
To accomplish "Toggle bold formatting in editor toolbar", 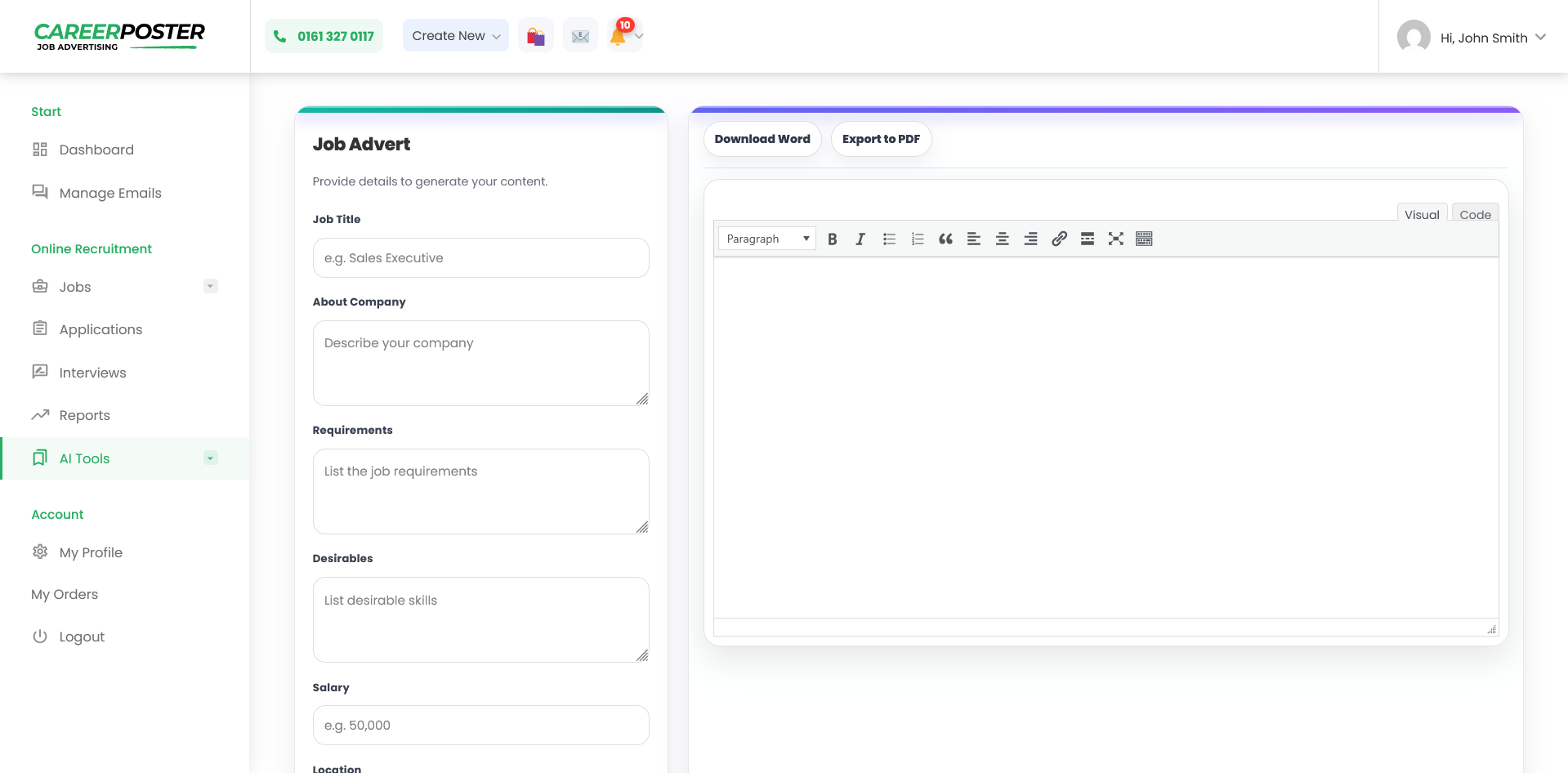I will point(832,239).
